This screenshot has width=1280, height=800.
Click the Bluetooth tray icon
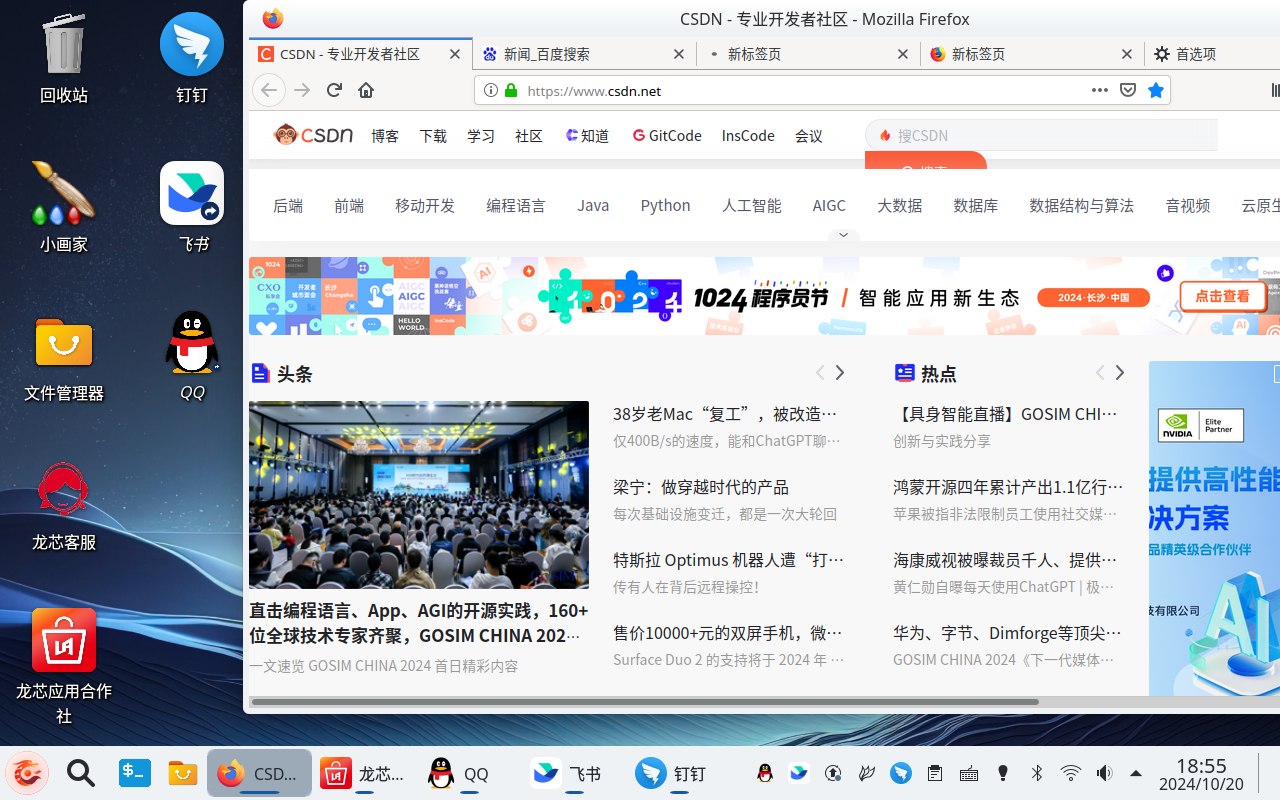point(1037,773)
